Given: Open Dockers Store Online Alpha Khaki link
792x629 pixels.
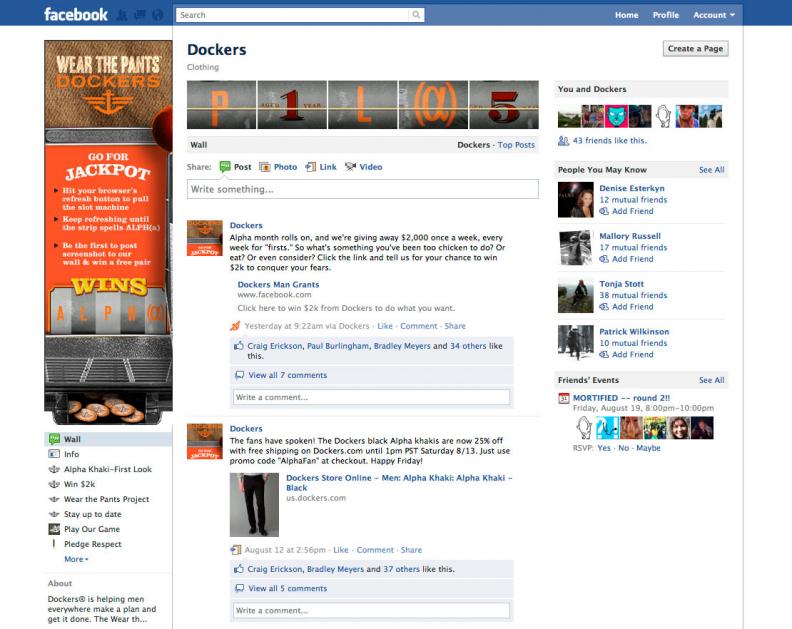Looking at the screenshot, I should pyautogui.click(x=399, y=482).
